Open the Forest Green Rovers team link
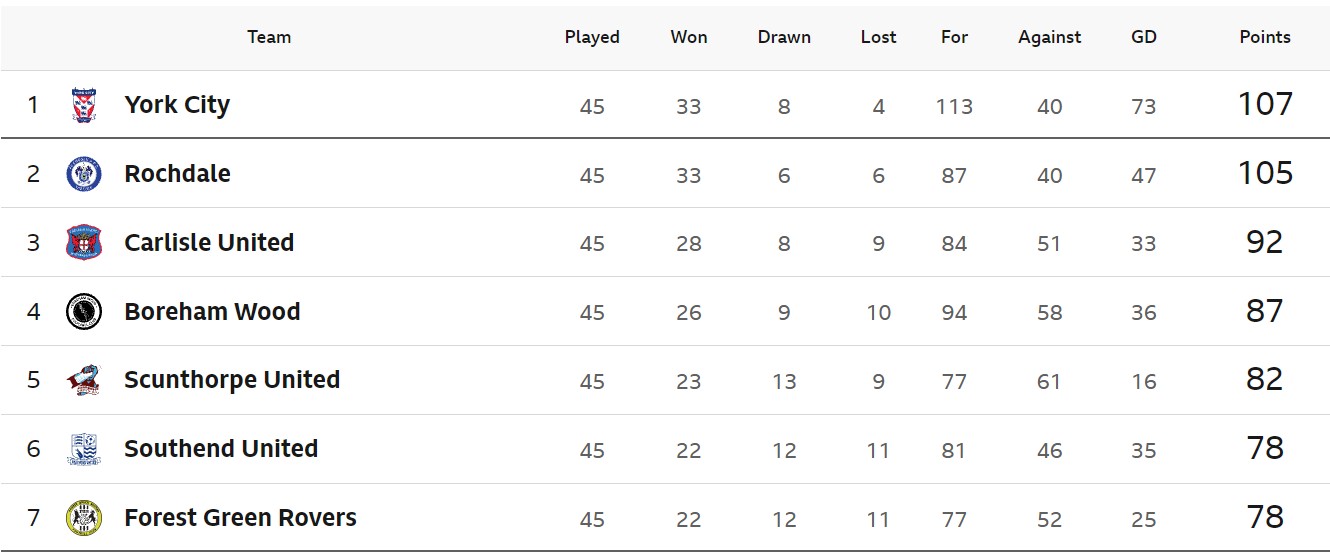 (x=240, y=518)
